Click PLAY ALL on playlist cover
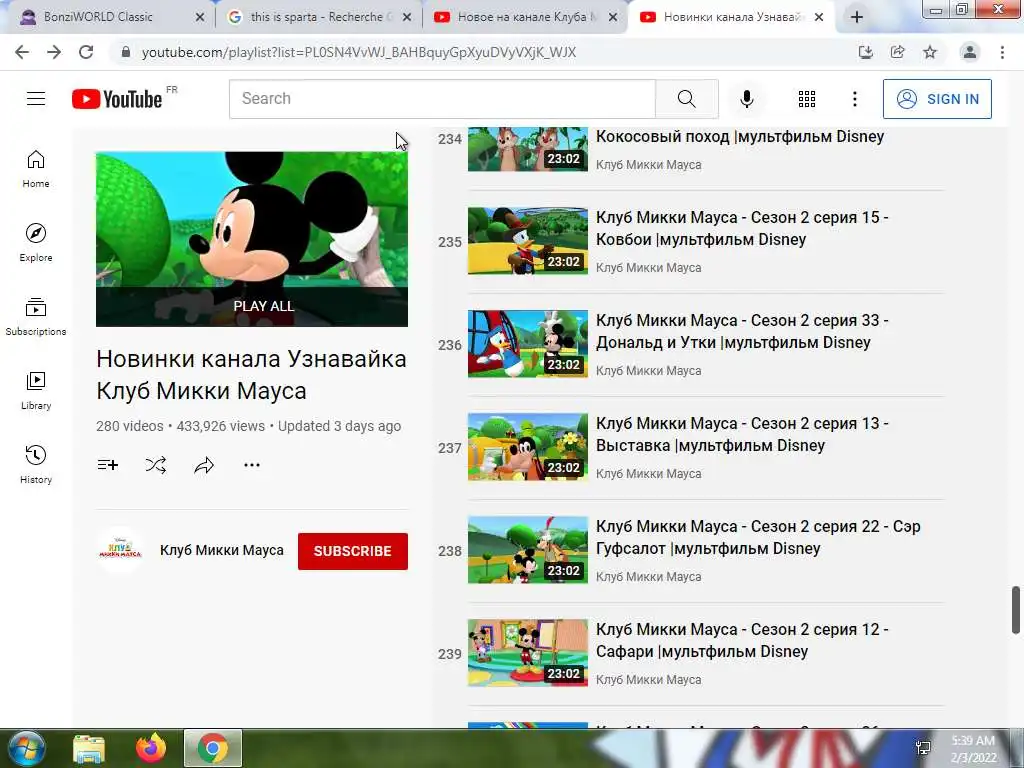The height and width of the screenshot is (768, 1024). 263,306
